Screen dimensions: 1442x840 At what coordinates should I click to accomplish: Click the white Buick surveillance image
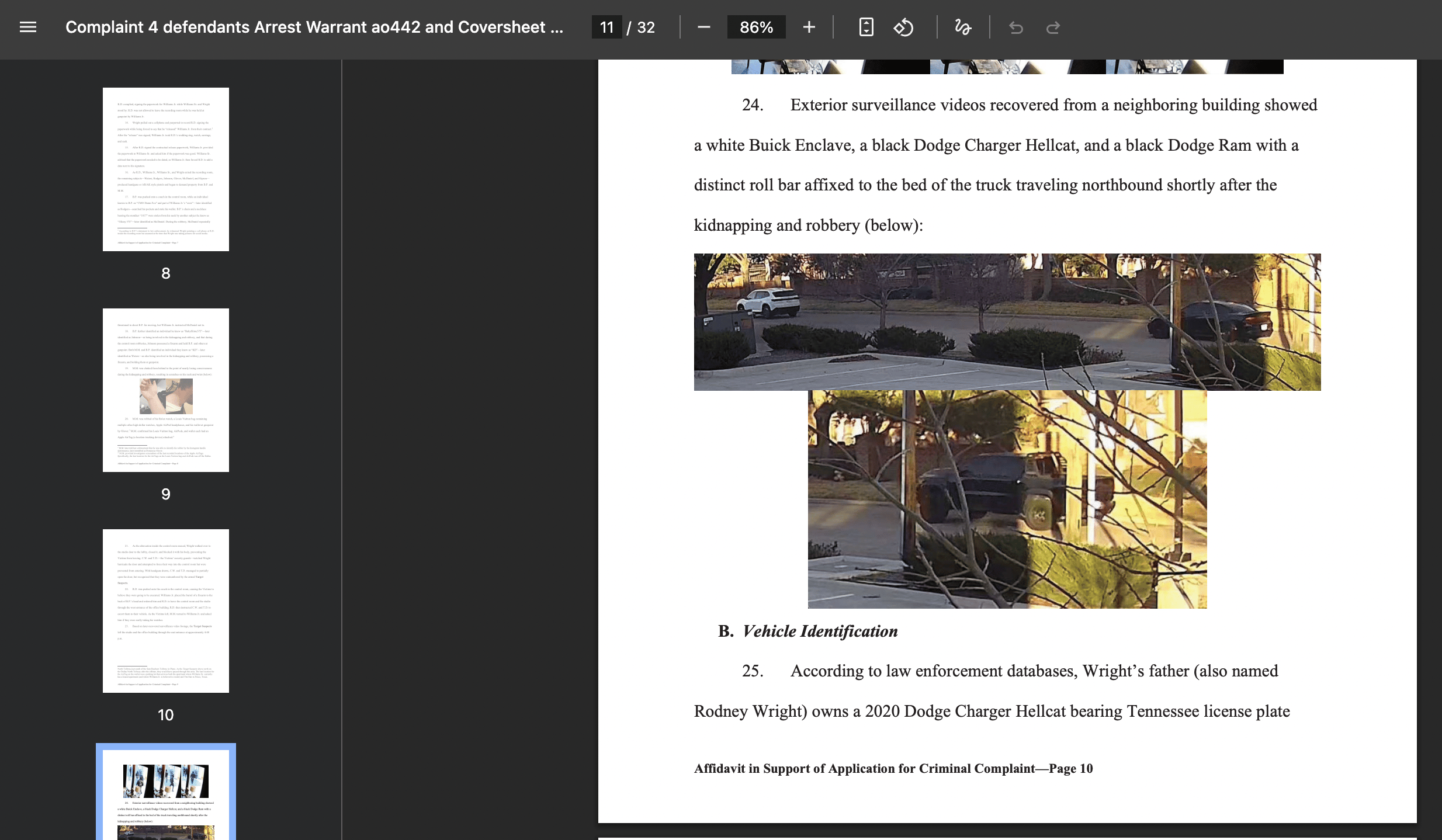click(1007, 322)
